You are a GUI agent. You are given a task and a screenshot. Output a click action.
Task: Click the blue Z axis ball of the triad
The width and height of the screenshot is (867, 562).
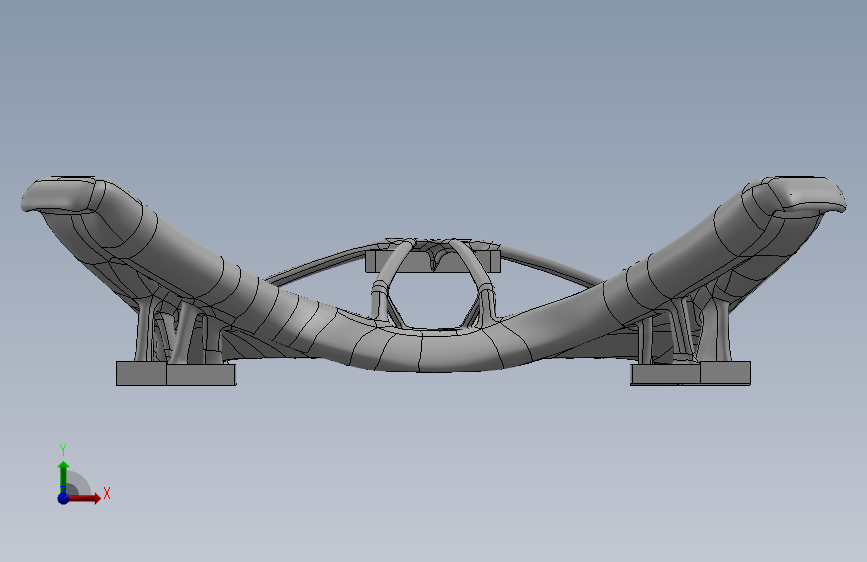point(63,498)
